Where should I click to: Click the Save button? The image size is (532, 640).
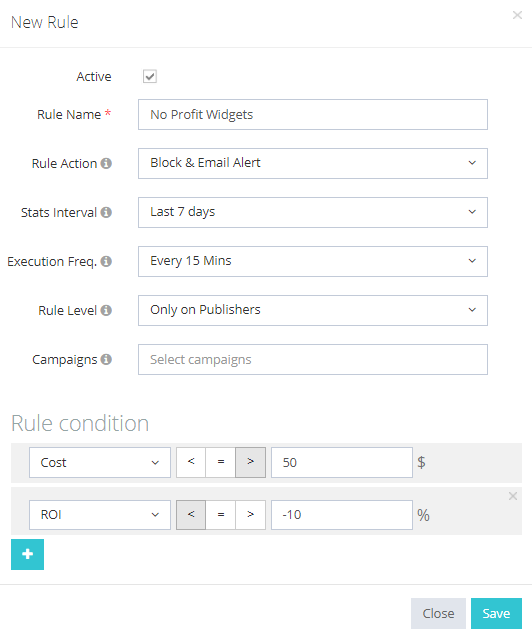pos(496,613)
